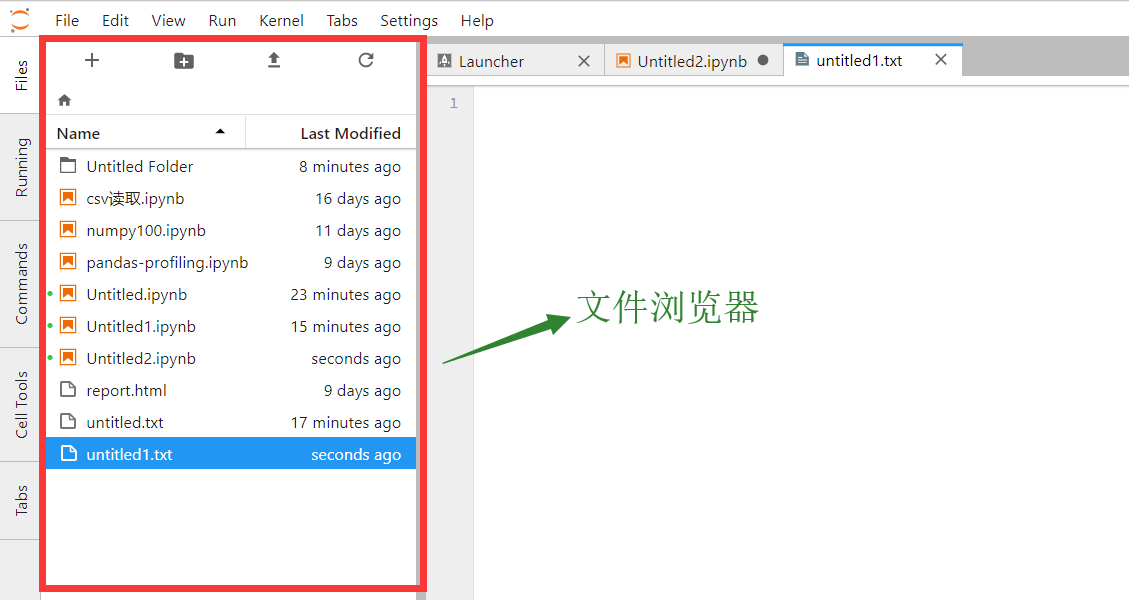Screen dimensions: 1129x600
Task: Select csv读取.ipynb in file list
Action: (231, 198)
